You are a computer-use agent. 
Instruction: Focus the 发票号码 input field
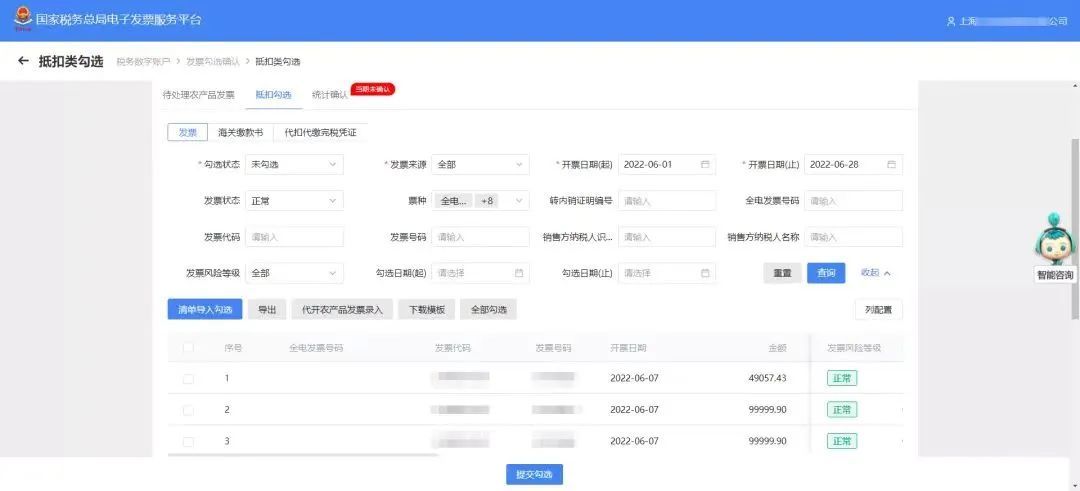pos(480,237)
